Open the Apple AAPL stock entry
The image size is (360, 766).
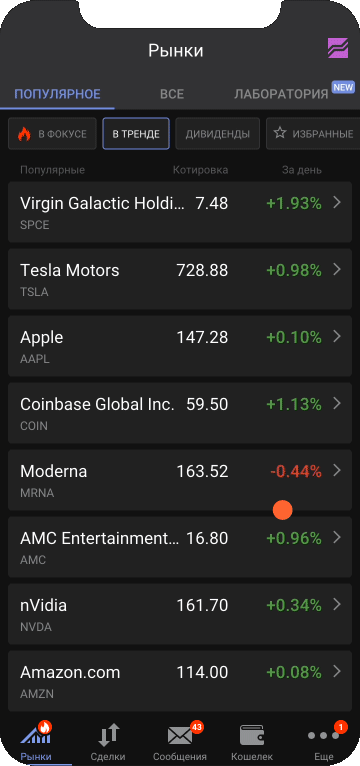pos(180,346)
